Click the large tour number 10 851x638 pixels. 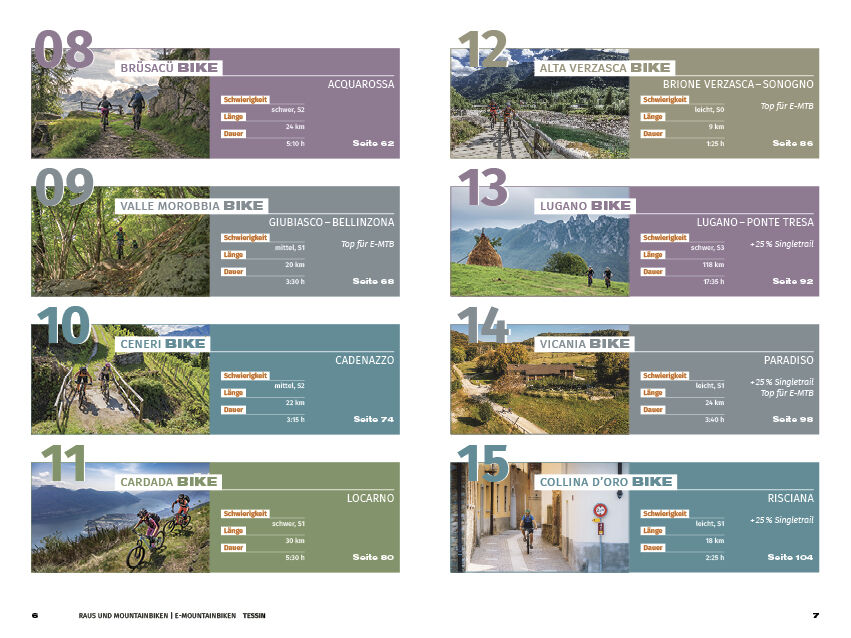point(62,325)
